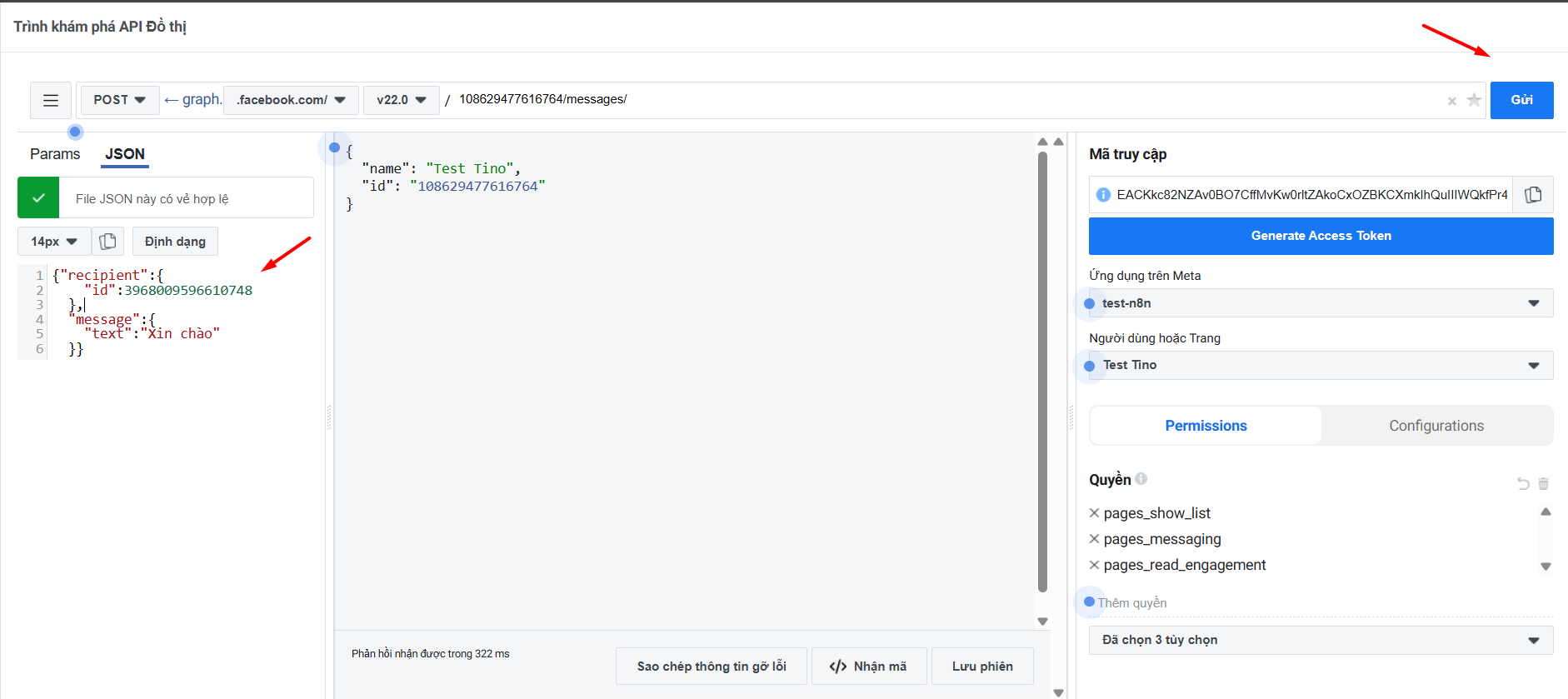Open the test-n8n Meta app dropdown

pos(1321,303)
